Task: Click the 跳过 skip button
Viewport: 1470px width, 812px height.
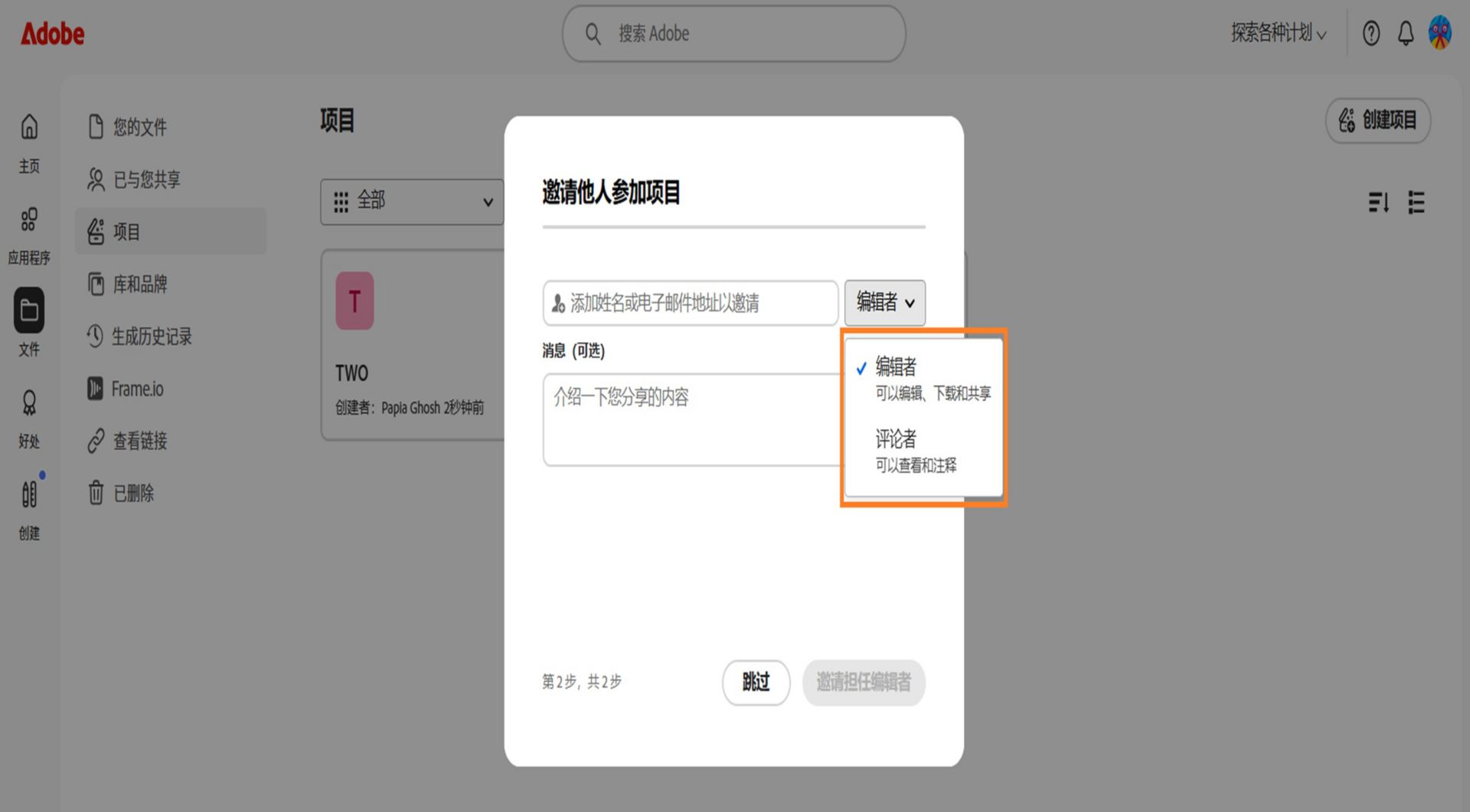Action: coord(756,682)
